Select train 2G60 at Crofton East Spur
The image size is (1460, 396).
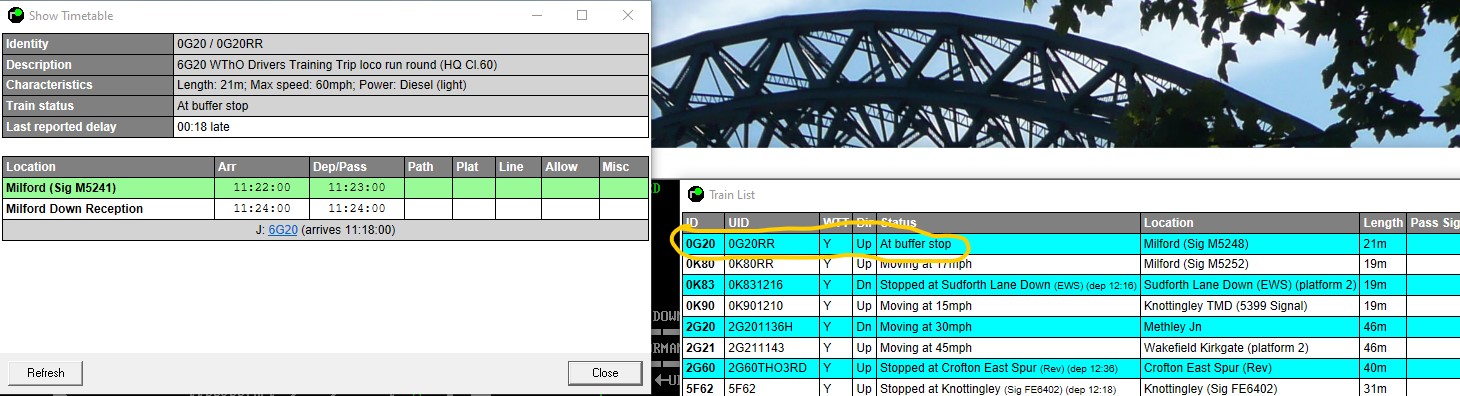pyautogui.click(x=1071, y=369)
